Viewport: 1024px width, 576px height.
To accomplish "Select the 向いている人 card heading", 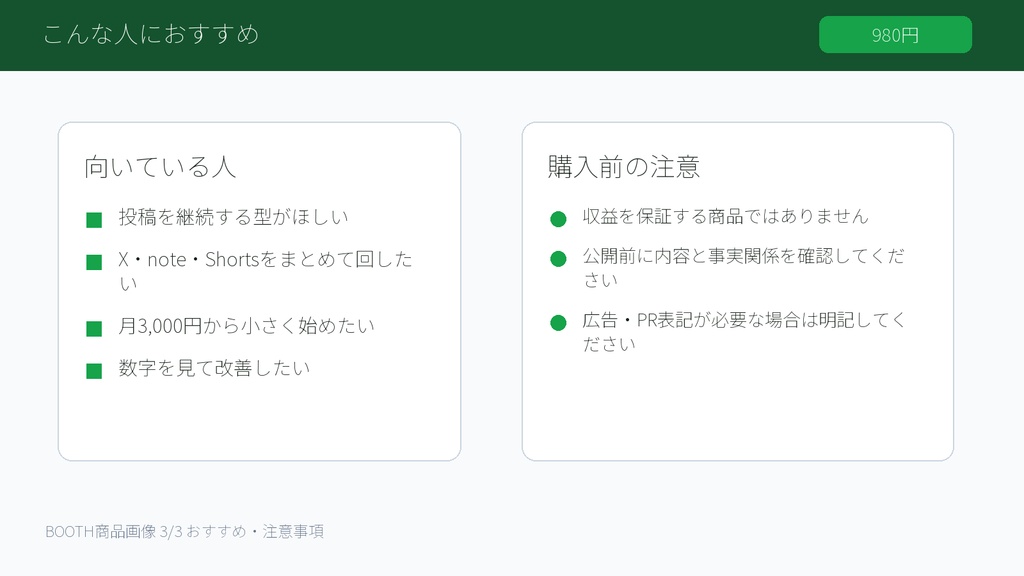I will point(160,167).
